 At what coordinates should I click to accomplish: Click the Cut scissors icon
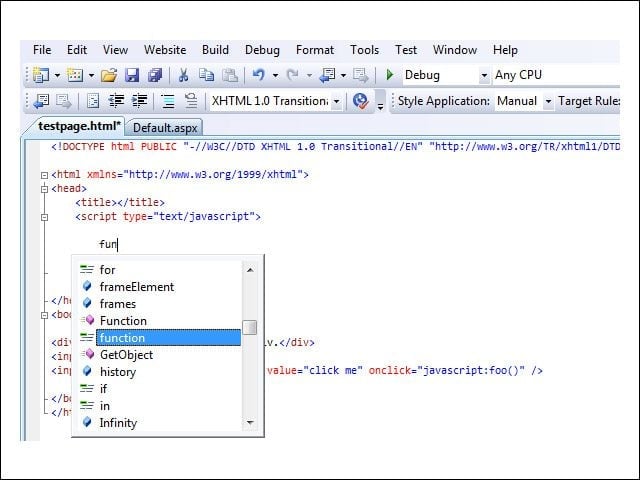click(183, 75)
